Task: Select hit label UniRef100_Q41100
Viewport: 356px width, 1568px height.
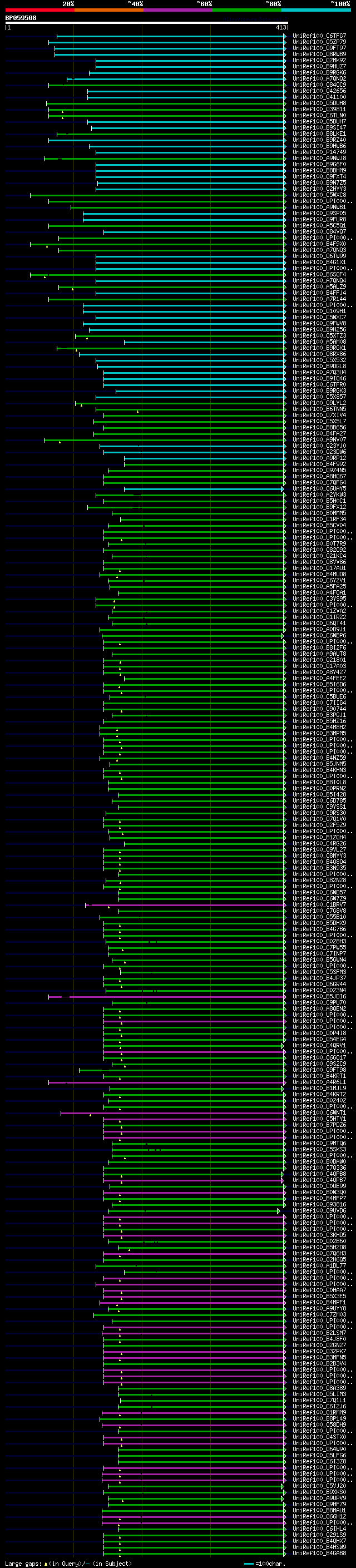Action: [319, 97]
